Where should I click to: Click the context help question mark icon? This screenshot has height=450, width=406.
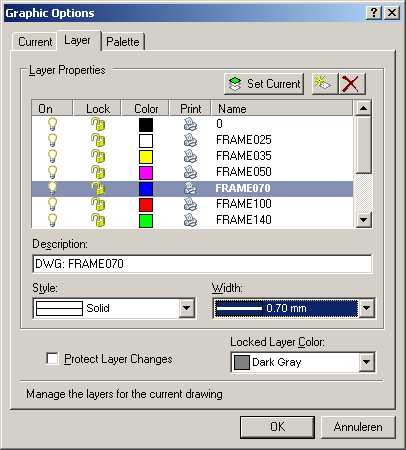point(374,13)
